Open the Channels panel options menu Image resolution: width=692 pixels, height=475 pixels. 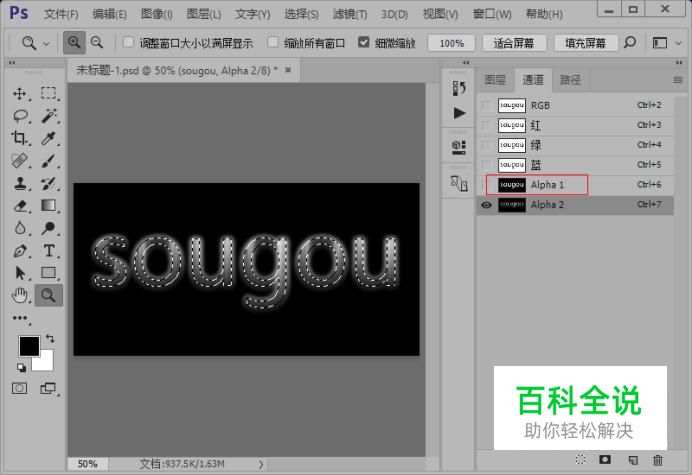[678, 80]
